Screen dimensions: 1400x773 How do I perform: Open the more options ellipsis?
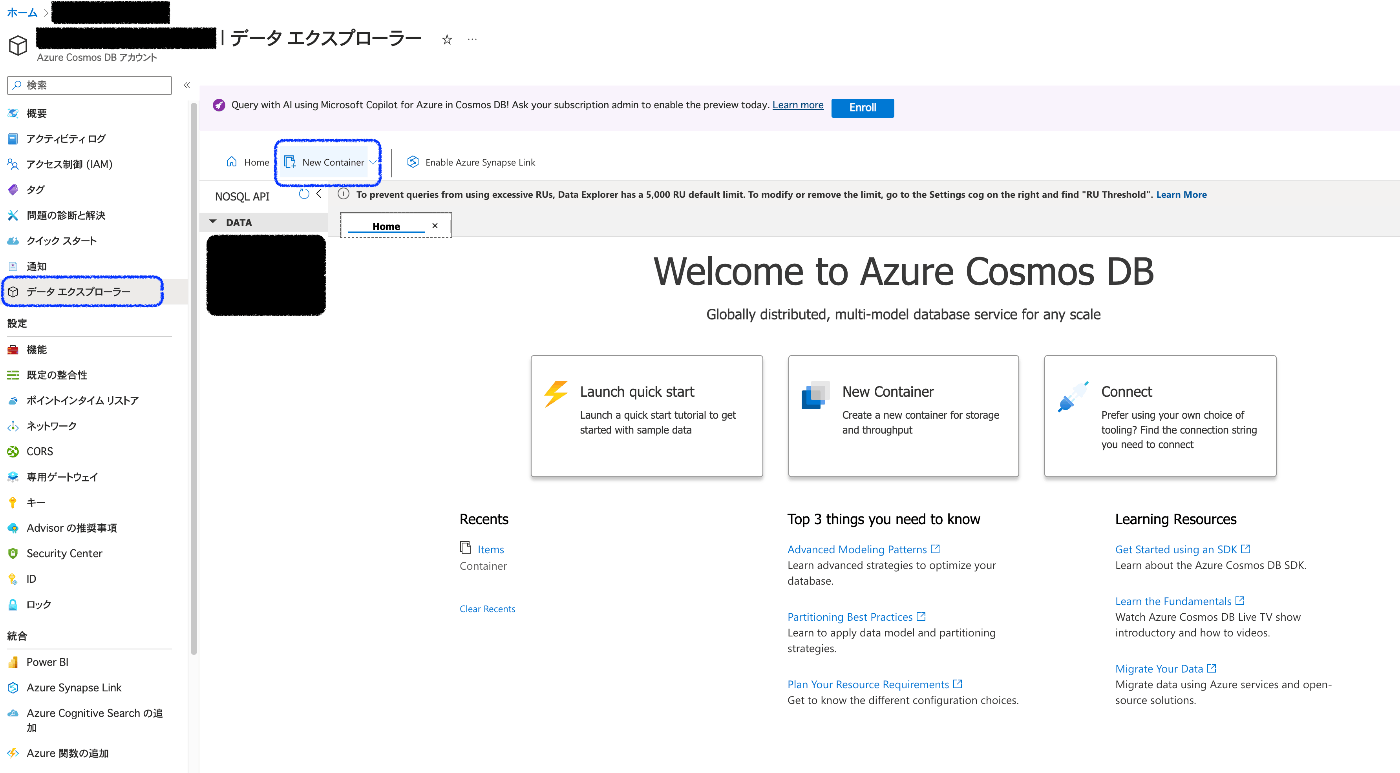click(x=472, y=39)
